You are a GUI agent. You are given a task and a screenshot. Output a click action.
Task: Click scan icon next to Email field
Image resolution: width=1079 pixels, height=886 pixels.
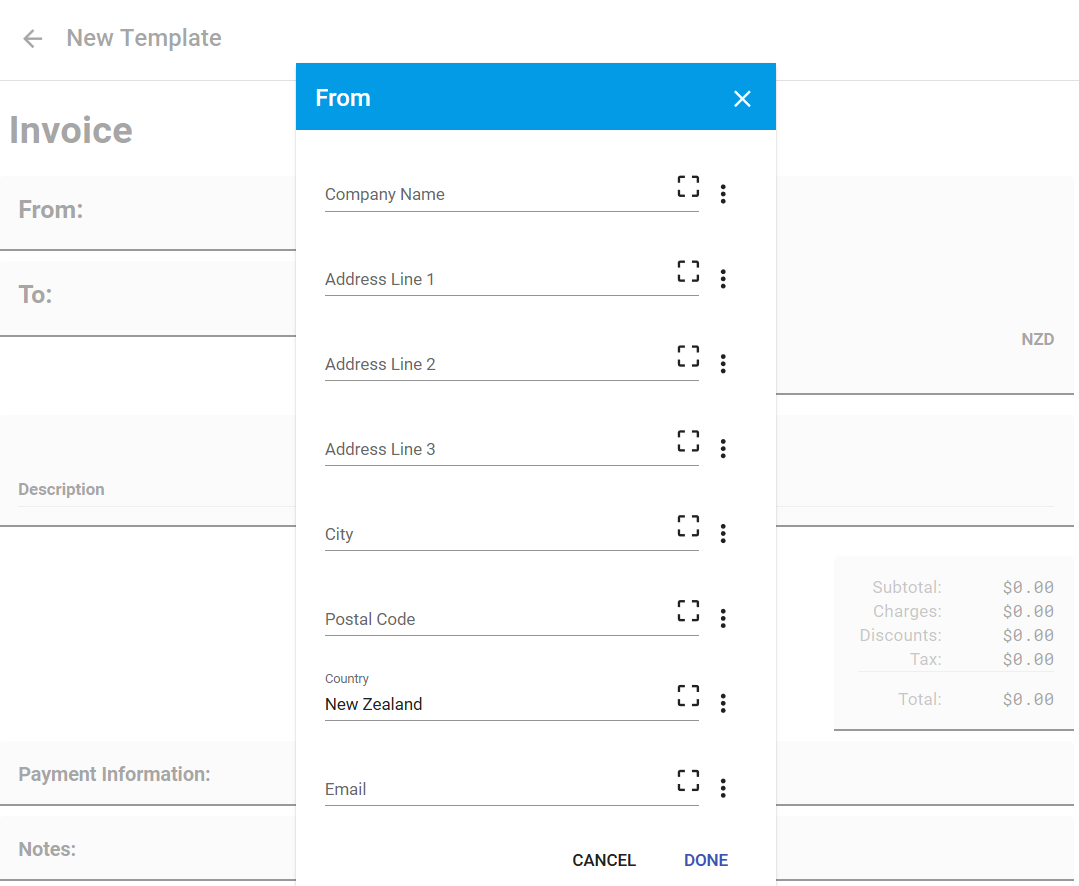coord(688,781)
